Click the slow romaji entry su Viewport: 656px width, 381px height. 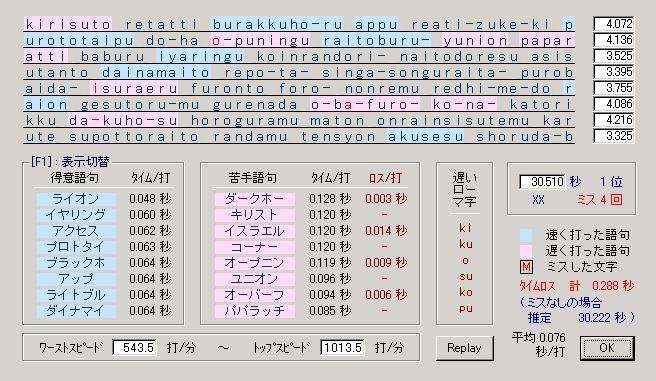[466, 276]
